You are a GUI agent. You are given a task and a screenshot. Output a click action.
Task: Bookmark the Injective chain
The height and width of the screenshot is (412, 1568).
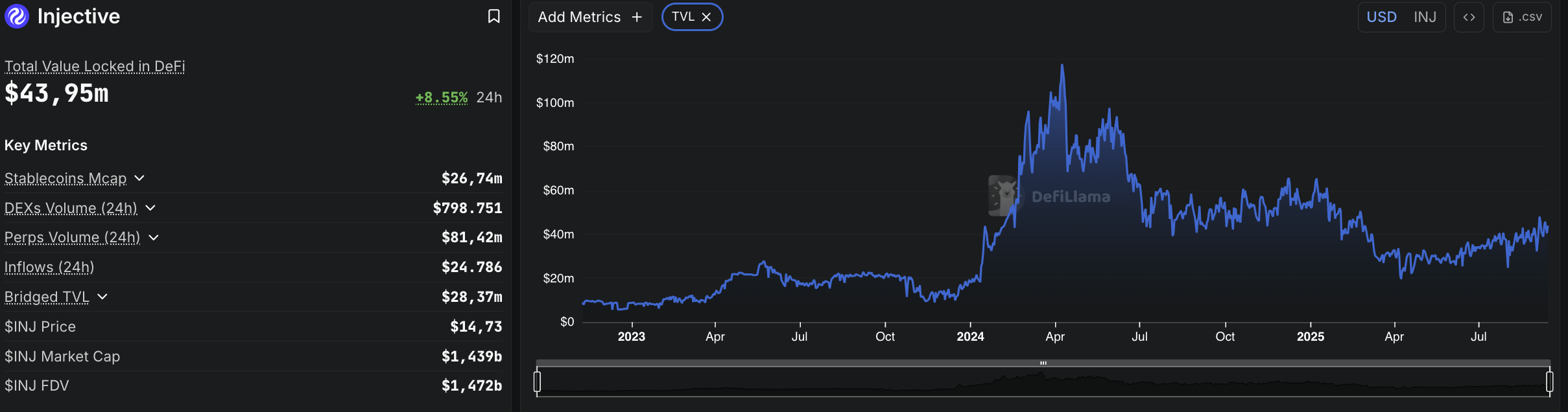[x=493, y=16]
